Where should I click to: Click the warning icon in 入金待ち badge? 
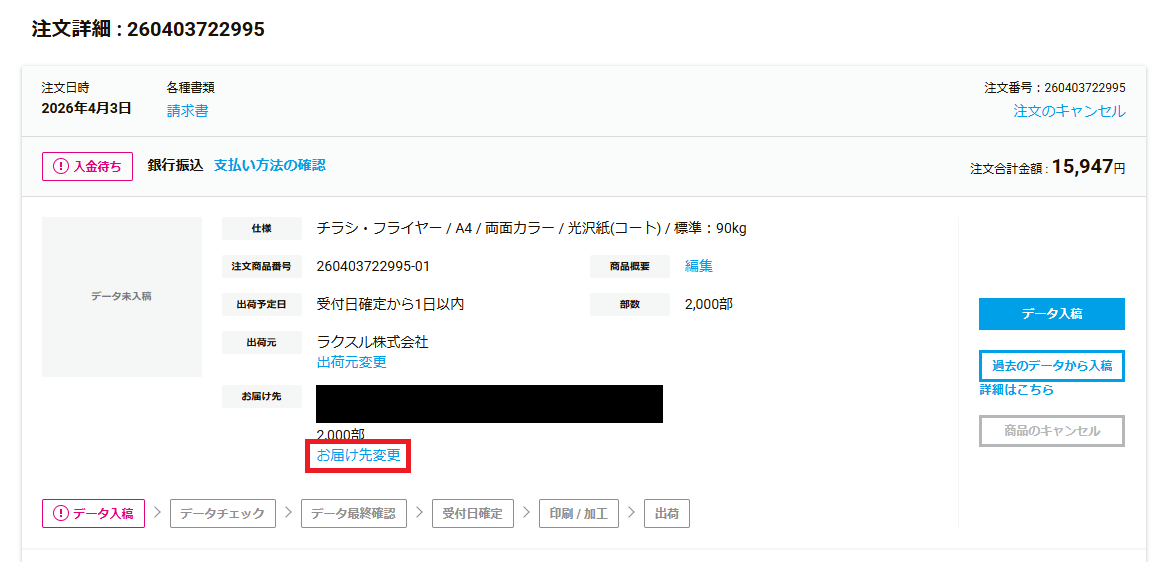61,167
